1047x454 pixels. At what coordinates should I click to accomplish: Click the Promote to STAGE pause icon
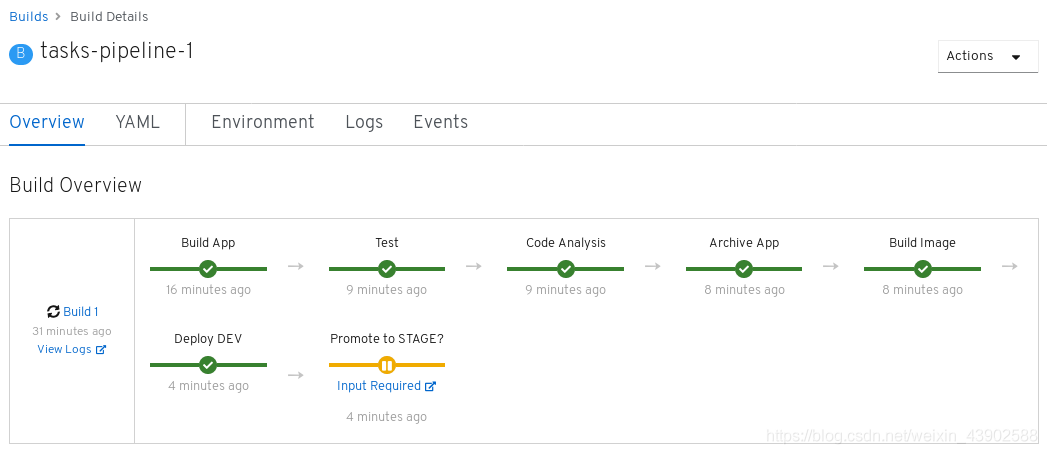pyautogui.click(x=387, y=365)
